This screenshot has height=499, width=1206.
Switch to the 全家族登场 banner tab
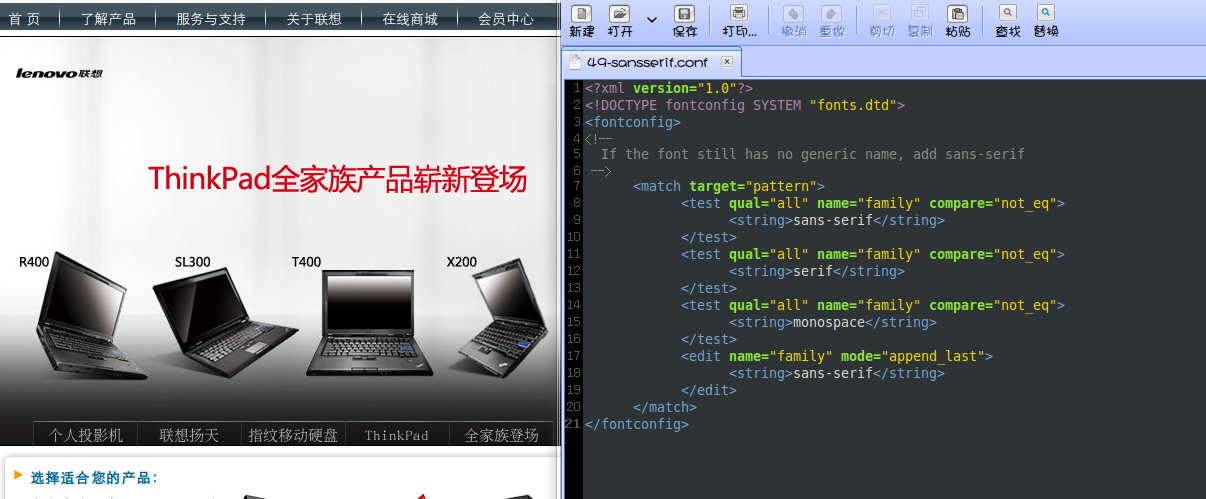click(502, 435)
